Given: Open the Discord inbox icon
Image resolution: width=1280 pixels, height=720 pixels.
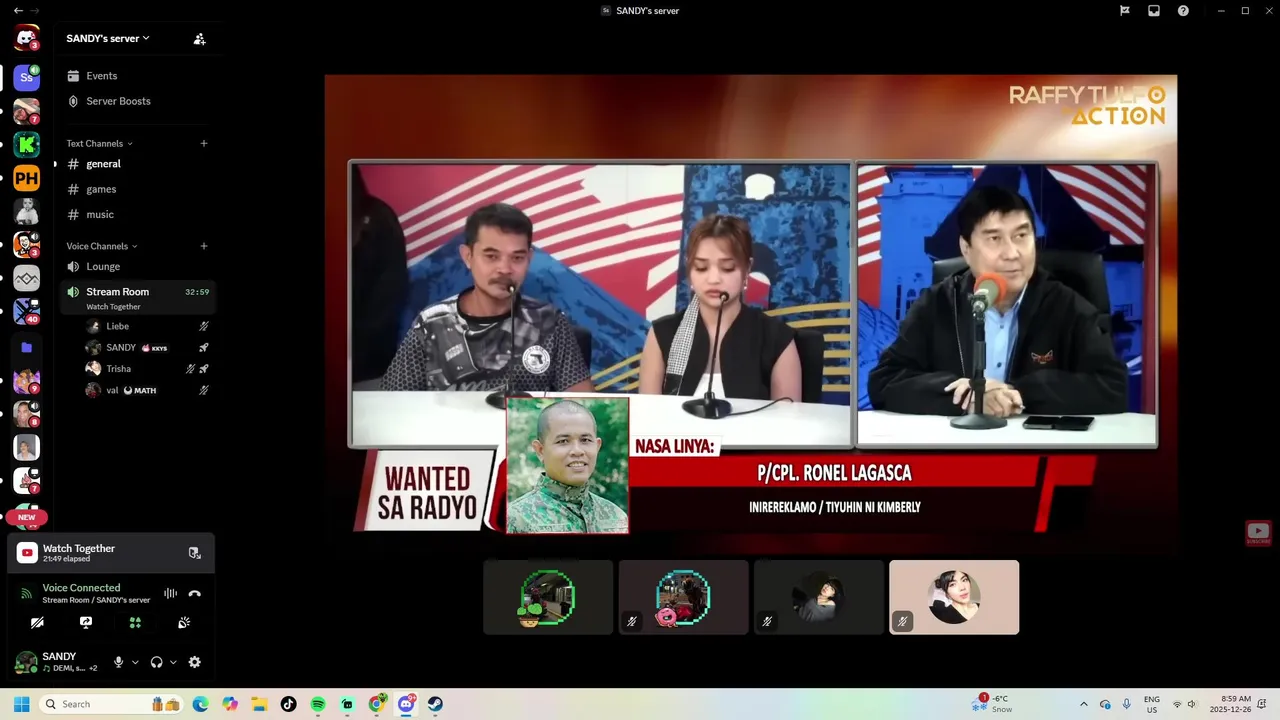Looking at the screenshot, I should [1154, 10].
